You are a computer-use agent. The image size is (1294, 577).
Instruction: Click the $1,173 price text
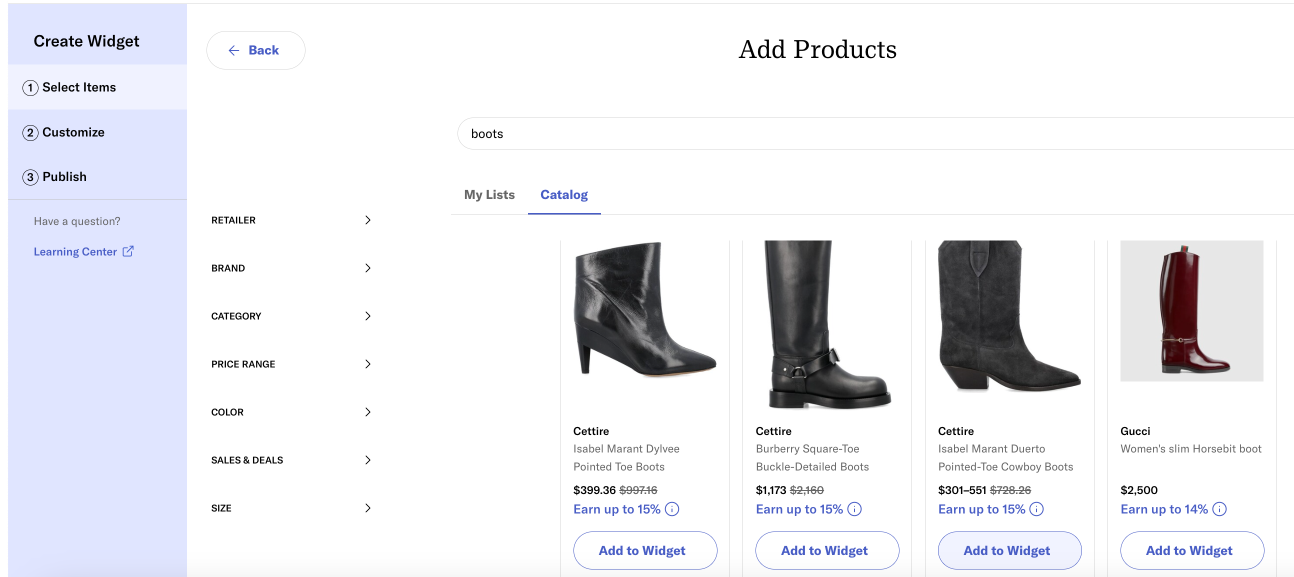coord(771,490)
